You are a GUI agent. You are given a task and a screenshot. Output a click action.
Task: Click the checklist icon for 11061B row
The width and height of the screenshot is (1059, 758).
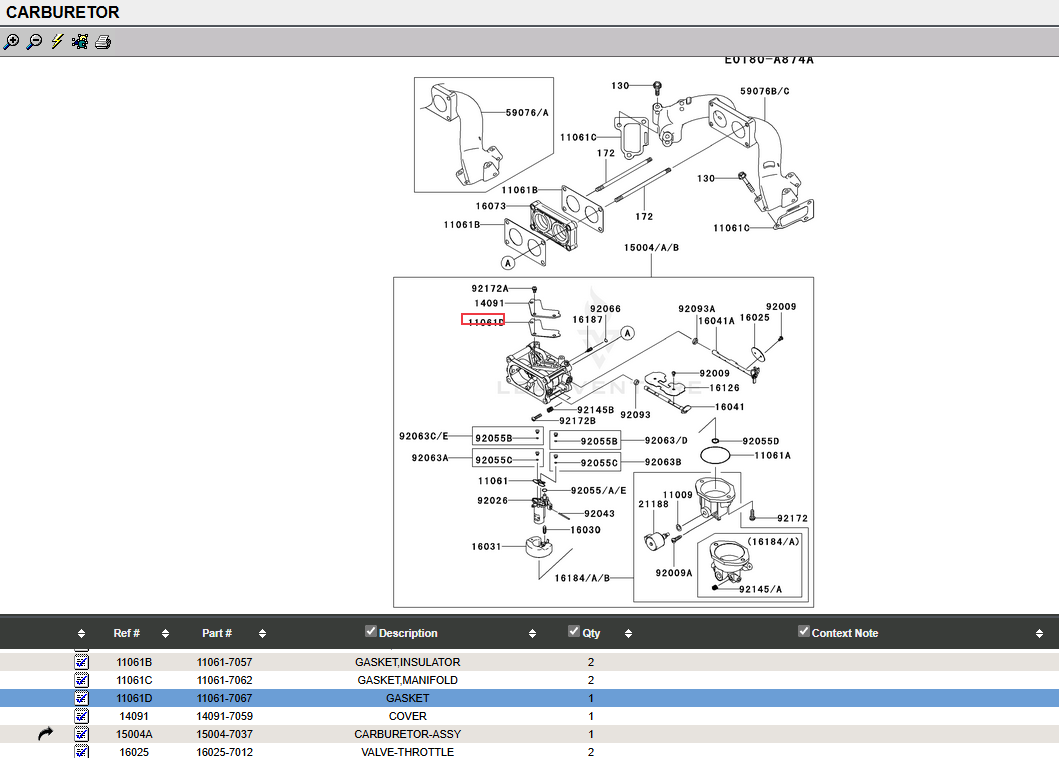pos(82,662)
